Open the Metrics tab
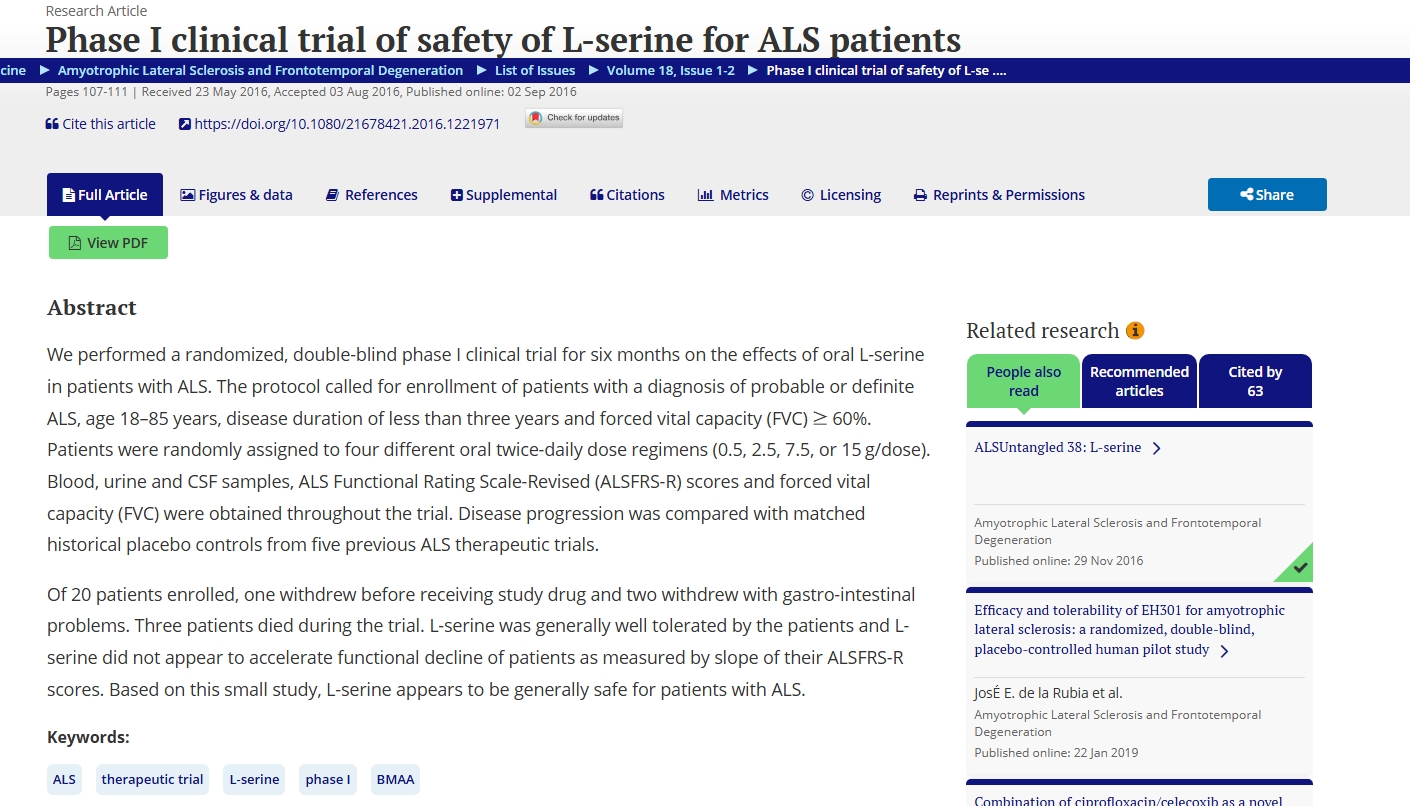 733,195
